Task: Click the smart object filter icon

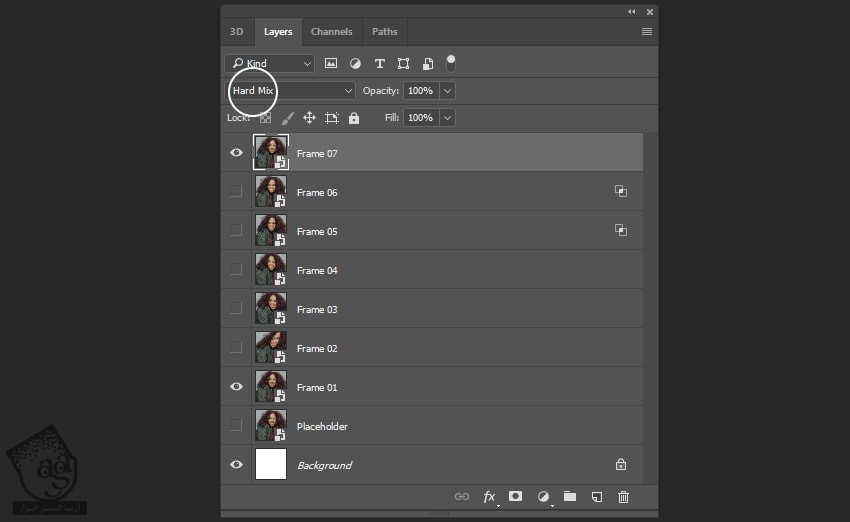Action: point(427,63)
